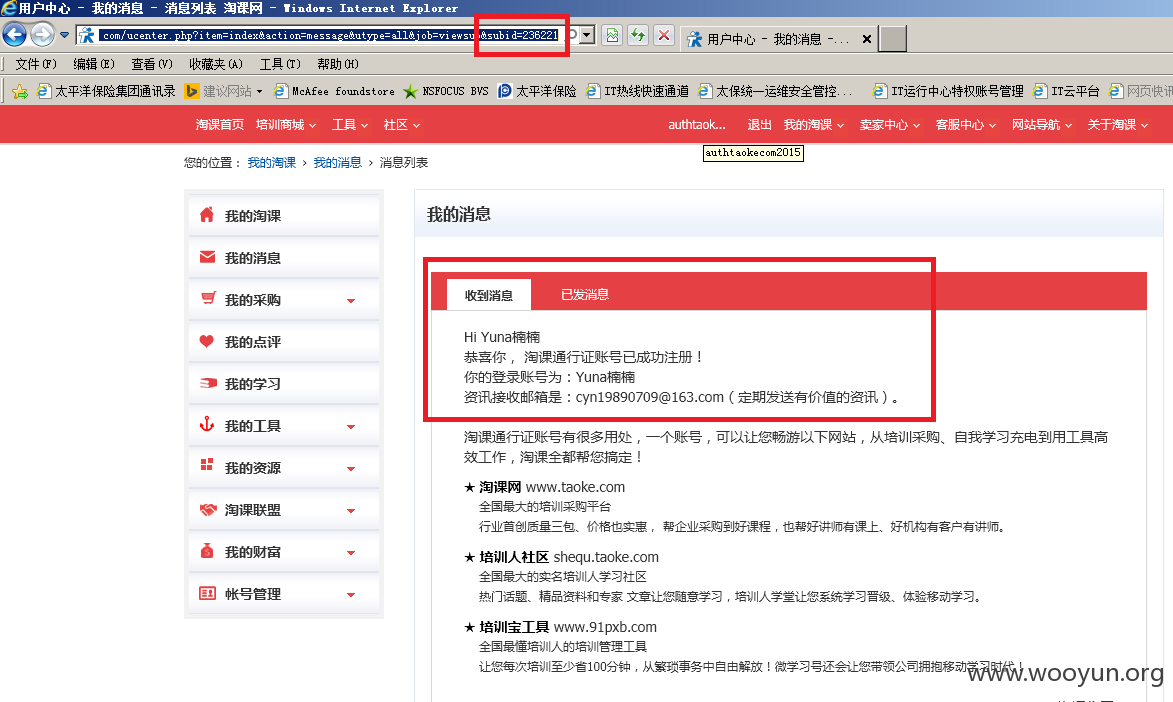Expand the 帐号管理 sidebar arrow
This screenshot has width=1173, height=702.
tap(351, 595)
